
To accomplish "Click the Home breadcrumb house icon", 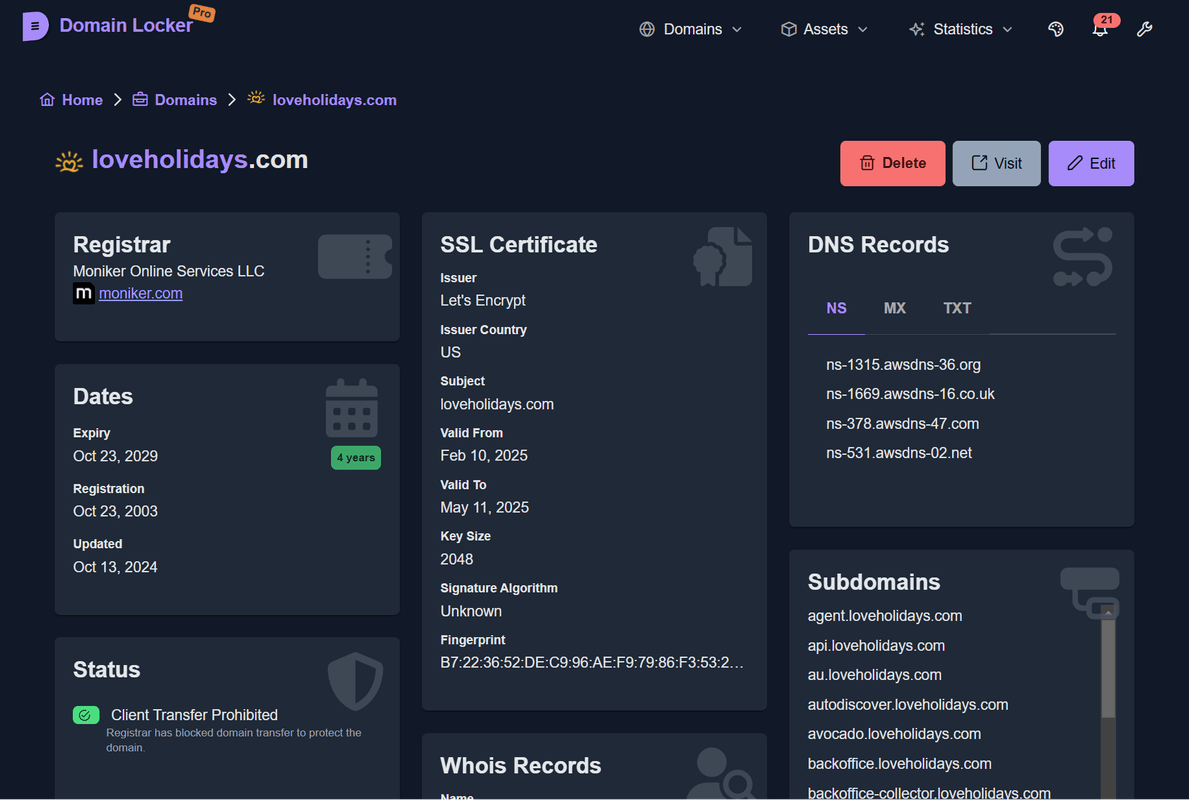I will point(47,100).
